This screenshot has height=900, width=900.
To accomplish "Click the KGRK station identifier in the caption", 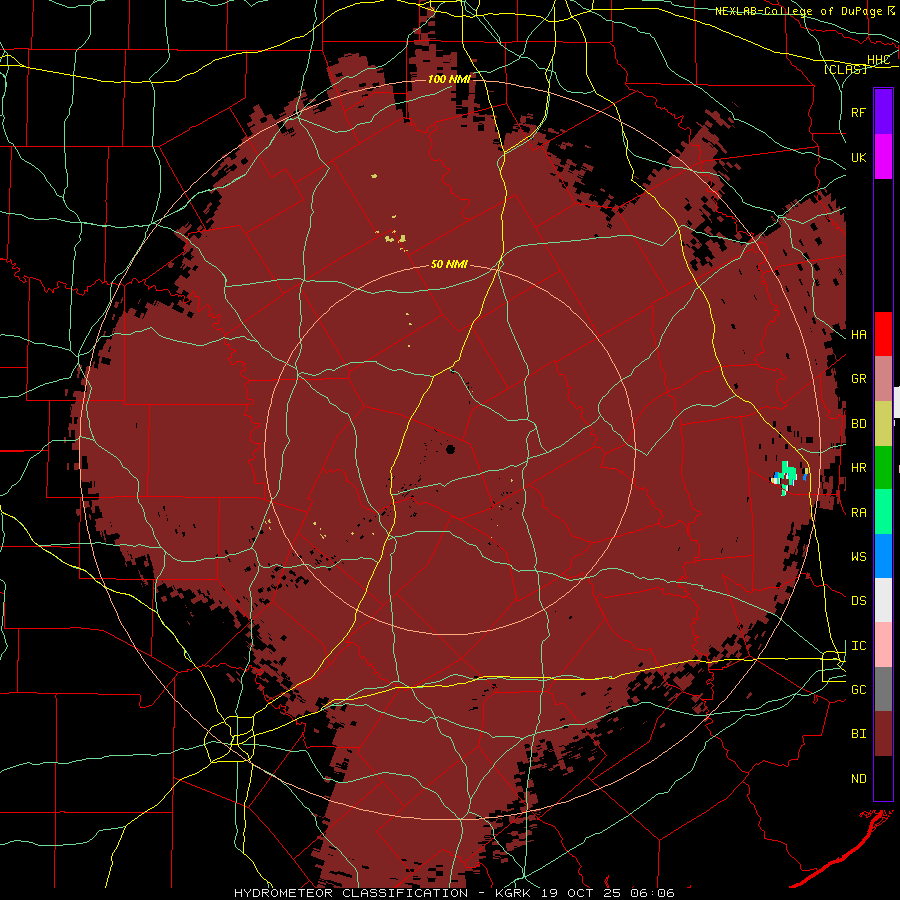I will click(x=513, y=893).
